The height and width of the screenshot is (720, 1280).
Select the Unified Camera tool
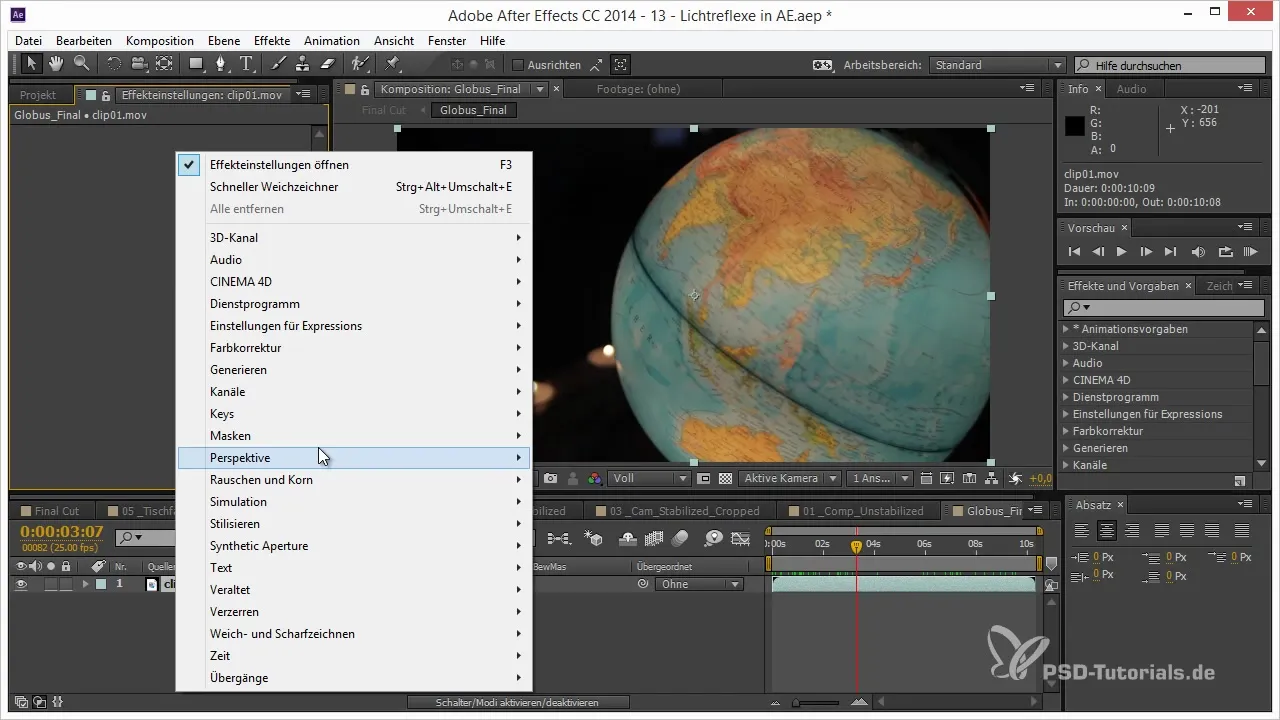[138, 64]
